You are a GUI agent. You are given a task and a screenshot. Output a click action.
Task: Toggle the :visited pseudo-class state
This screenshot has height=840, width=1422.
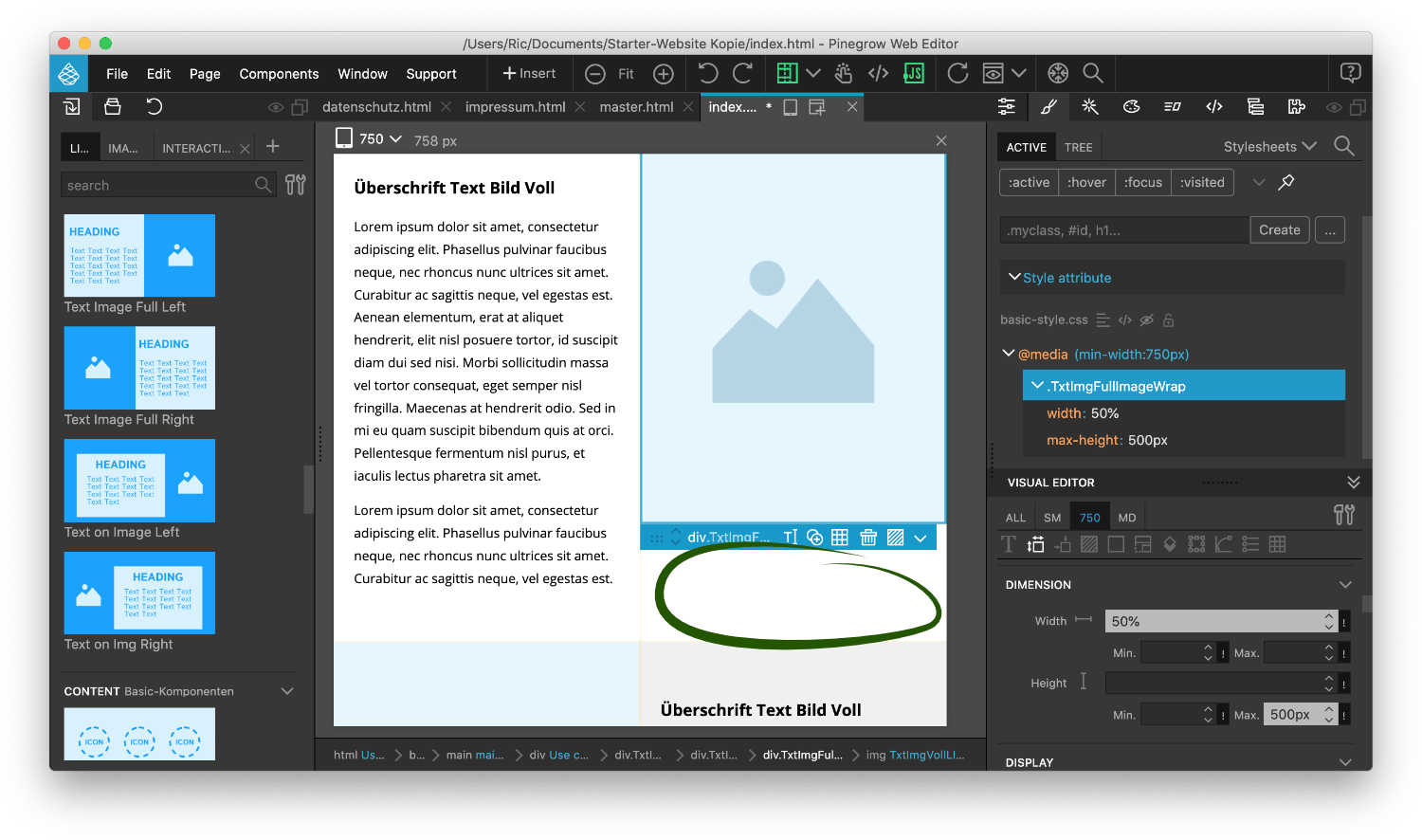(x=1202, y=182)
